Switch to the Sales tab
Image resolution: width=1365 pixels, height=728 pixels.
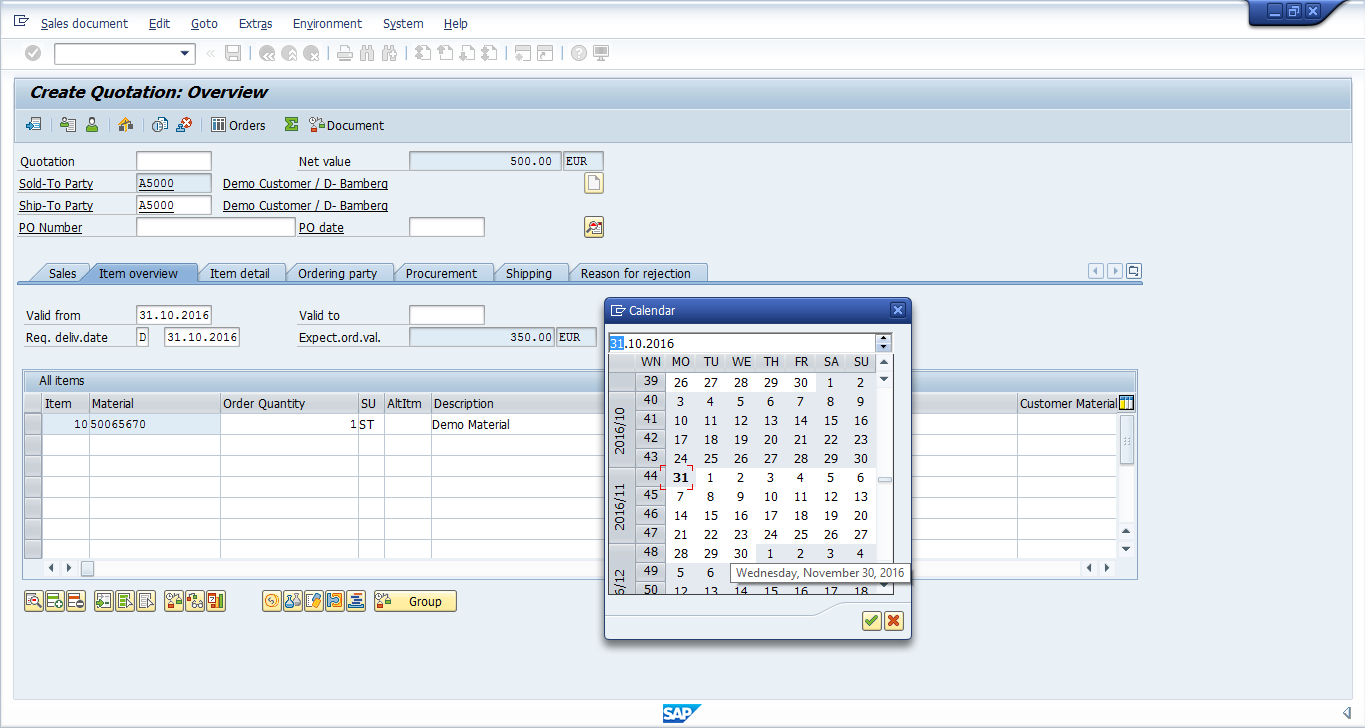[x=62, y=273]
